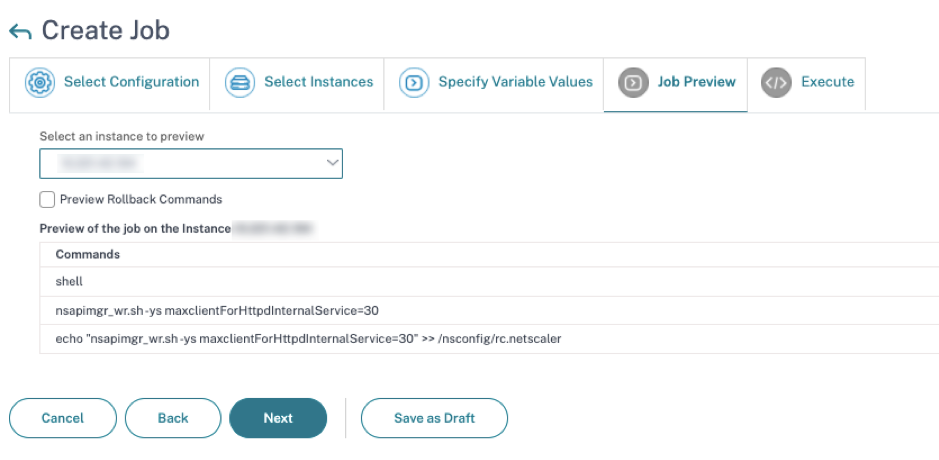Click the 'Select an instance to preview' label

(x=122, y=137)
